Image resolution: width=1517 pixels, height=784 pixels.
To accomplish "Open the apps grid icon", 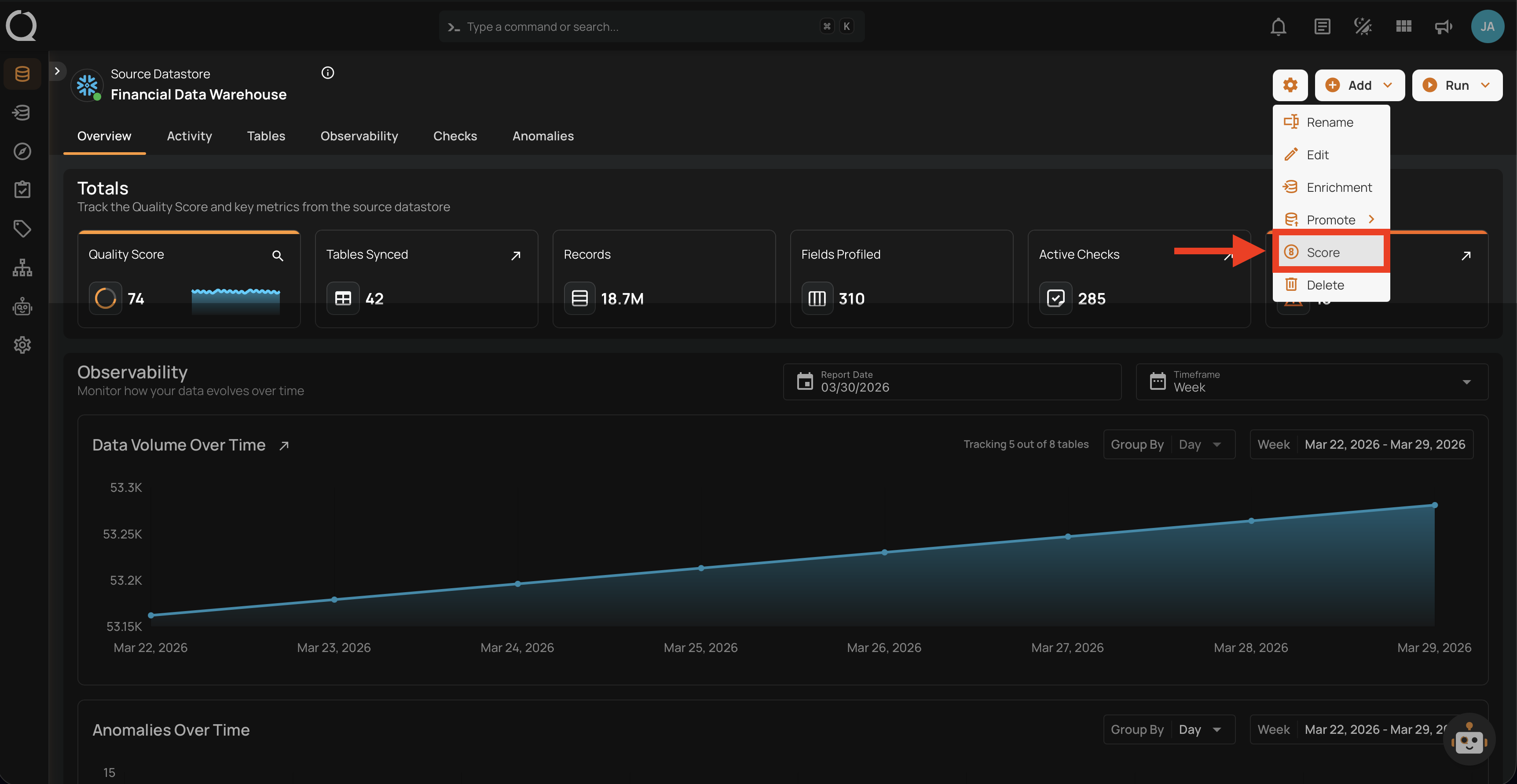I will pos(1403,26).
